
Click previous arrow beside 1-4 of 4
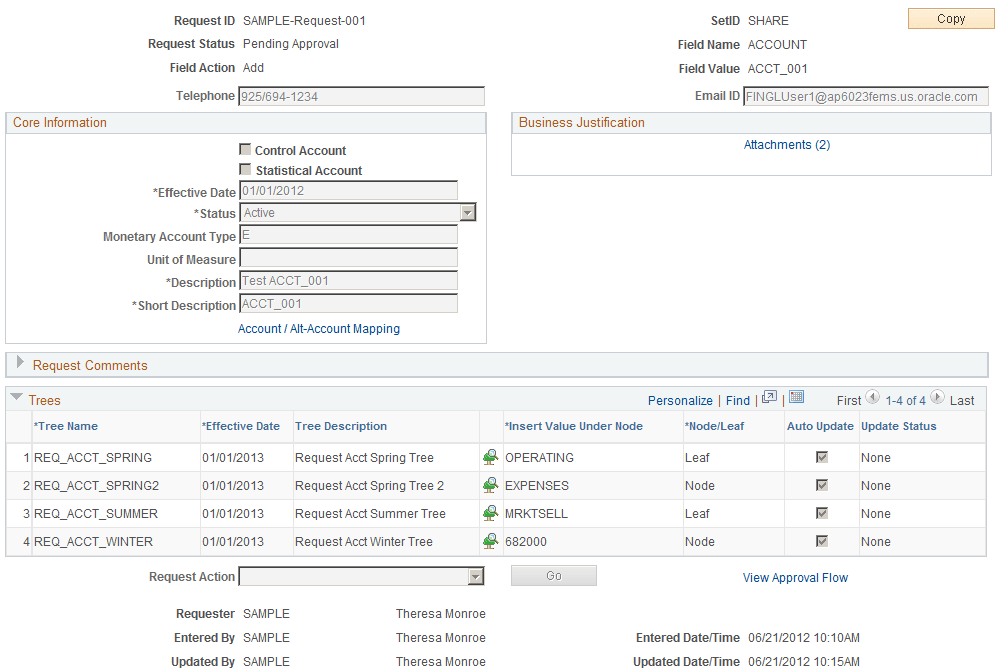[872, 398]
